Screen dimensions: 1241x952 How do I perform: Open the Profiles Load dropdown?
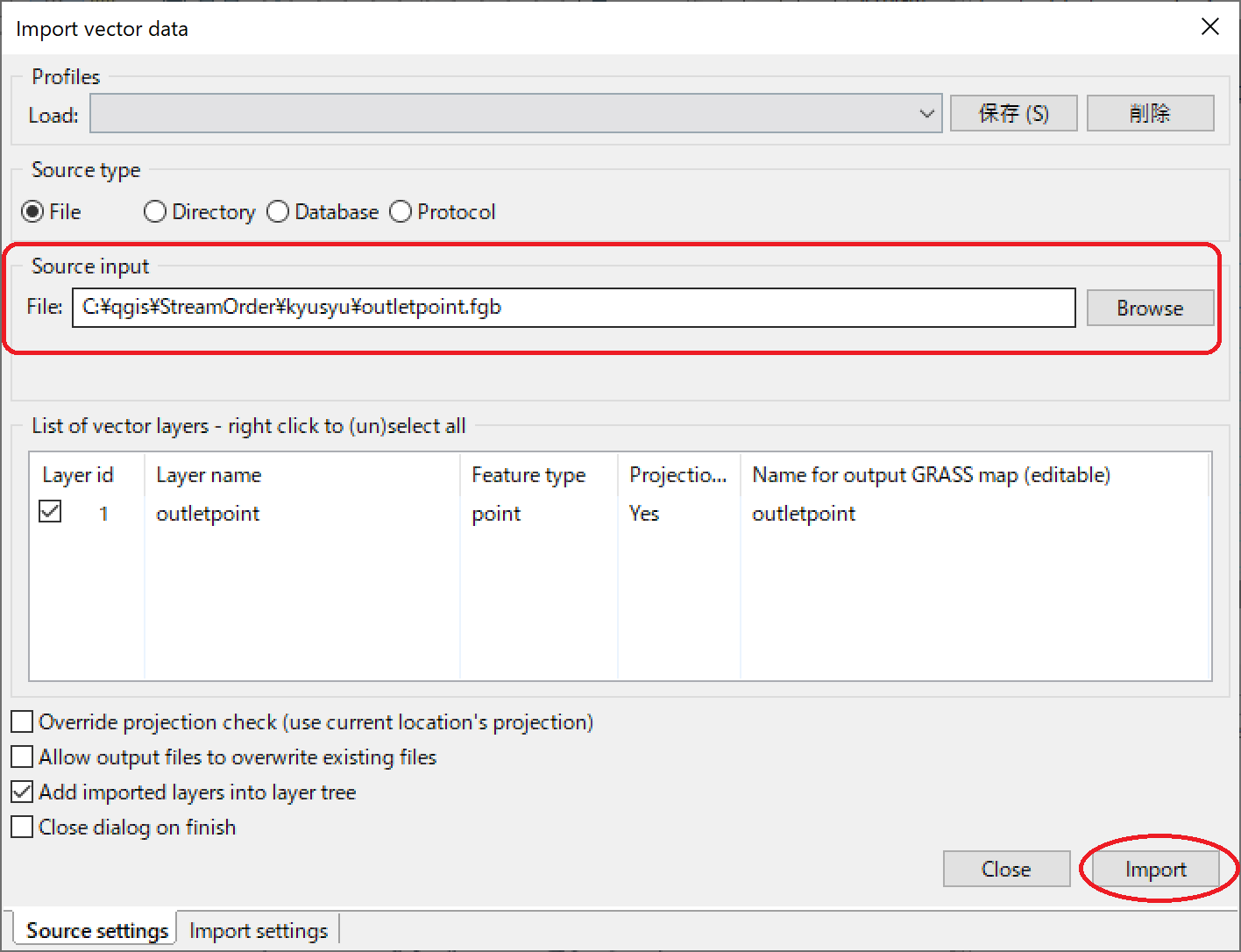coord(516,114)
